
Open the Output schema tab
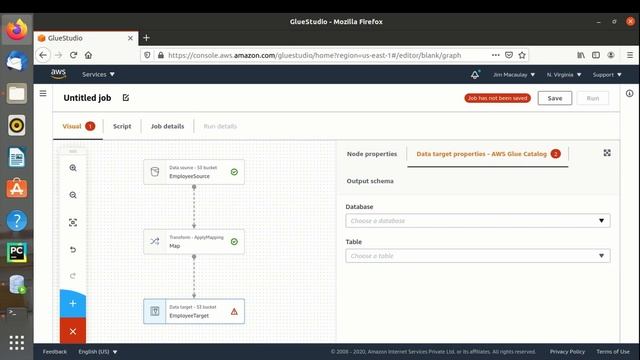[x=370, y=181]
